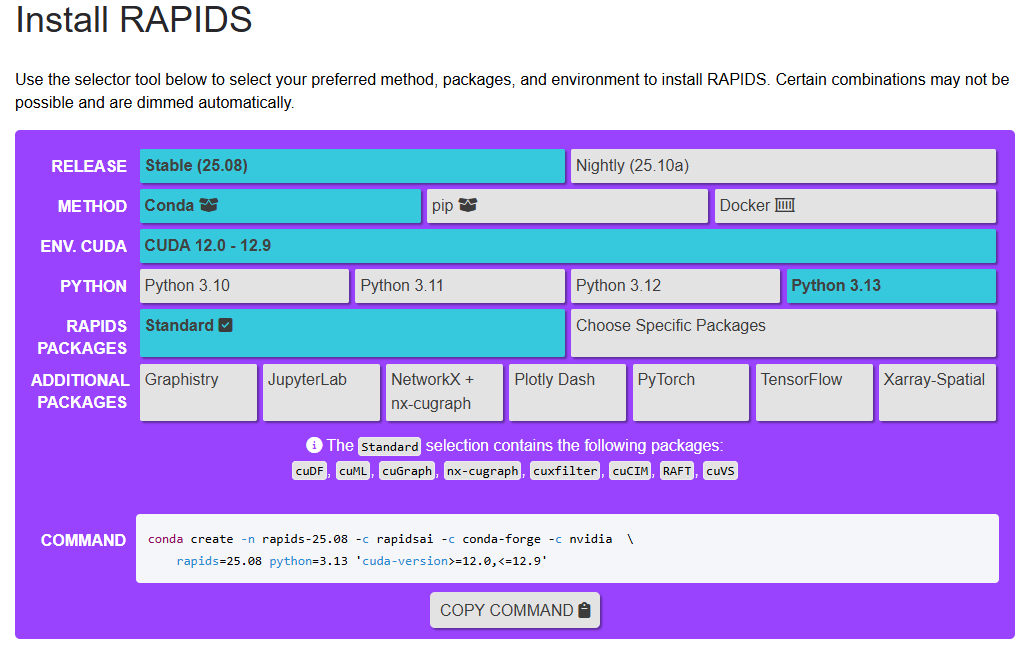The width and height of the screenshot is (1036, 654).
Task: Click the checkmark icon beside Standard
Action: click(225, 325)
